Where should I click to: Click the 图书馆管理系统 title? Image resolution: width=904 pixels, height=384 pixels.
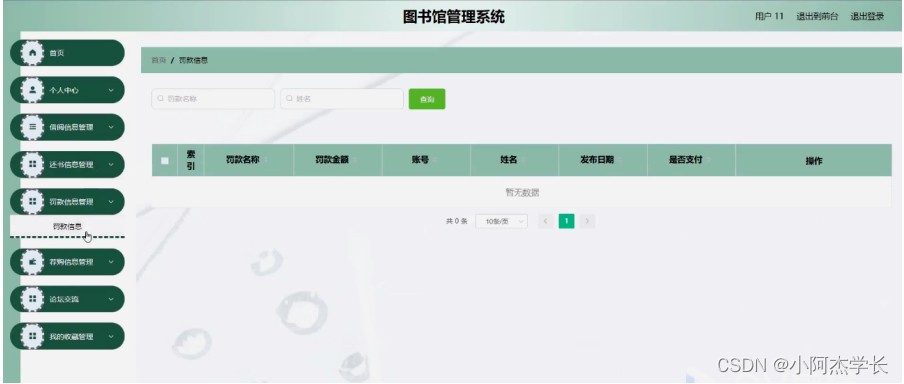(x=454, y=17)
